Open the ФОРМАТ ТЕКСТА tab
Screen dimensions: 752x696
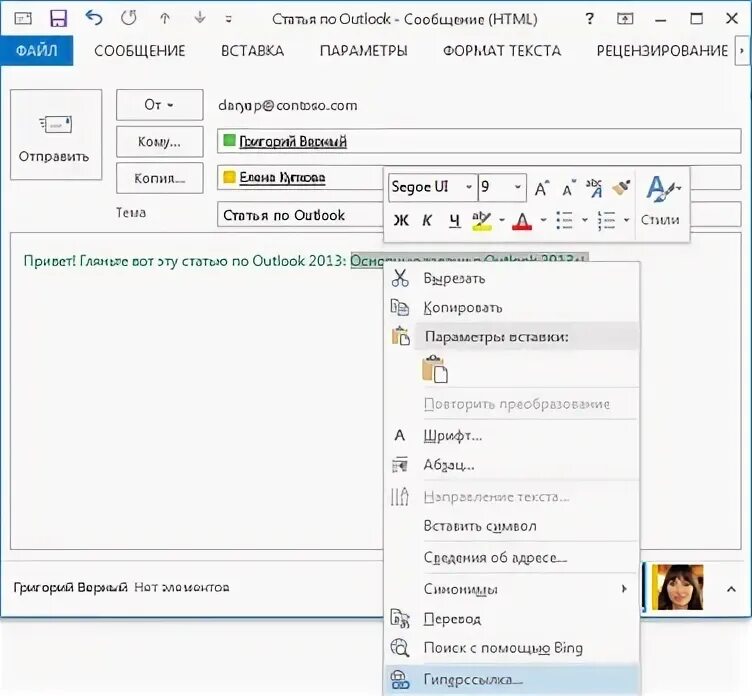502,50
